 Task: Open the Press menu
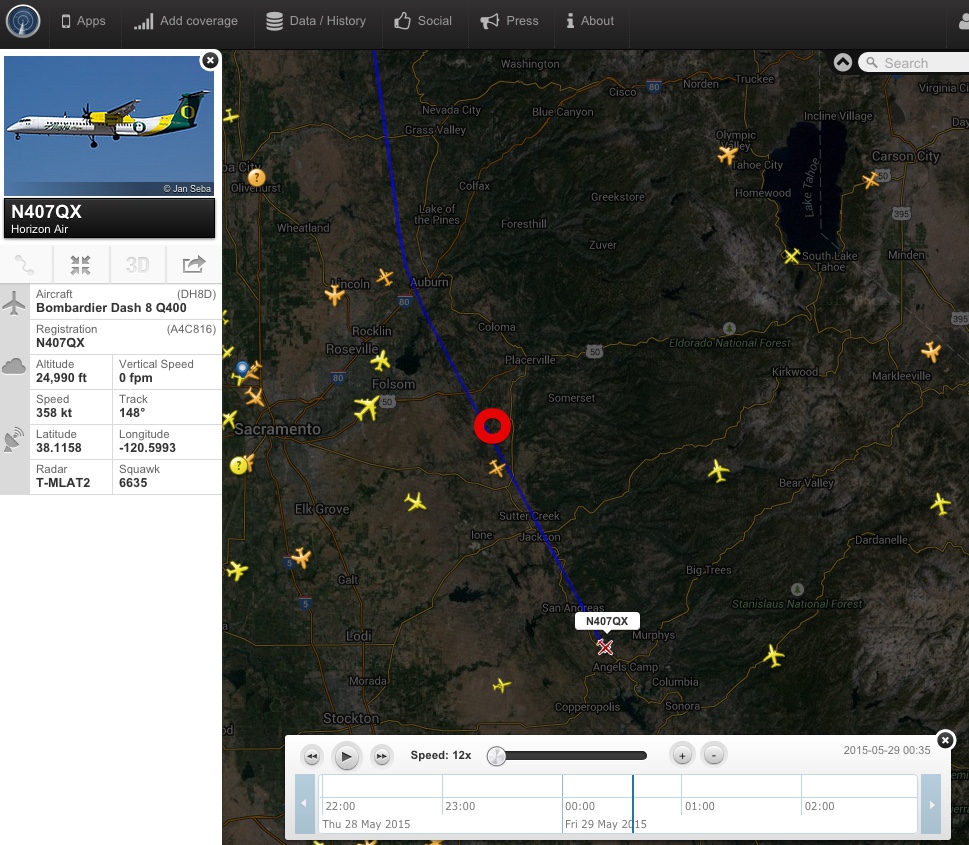click(509, 21)
